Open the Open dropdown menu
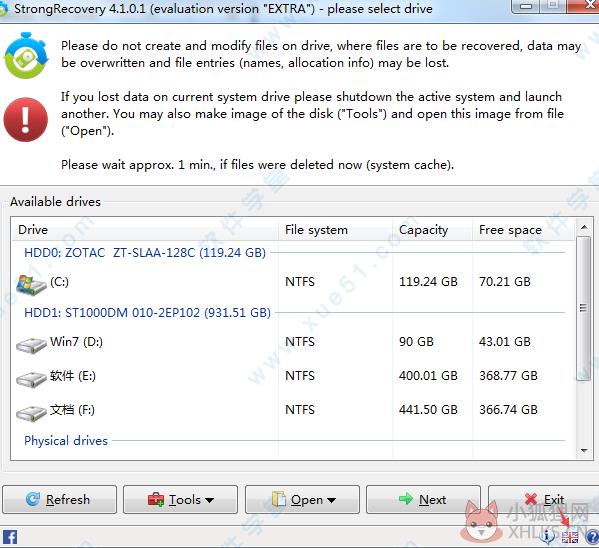The image size is (599, 548). (302, 499)
